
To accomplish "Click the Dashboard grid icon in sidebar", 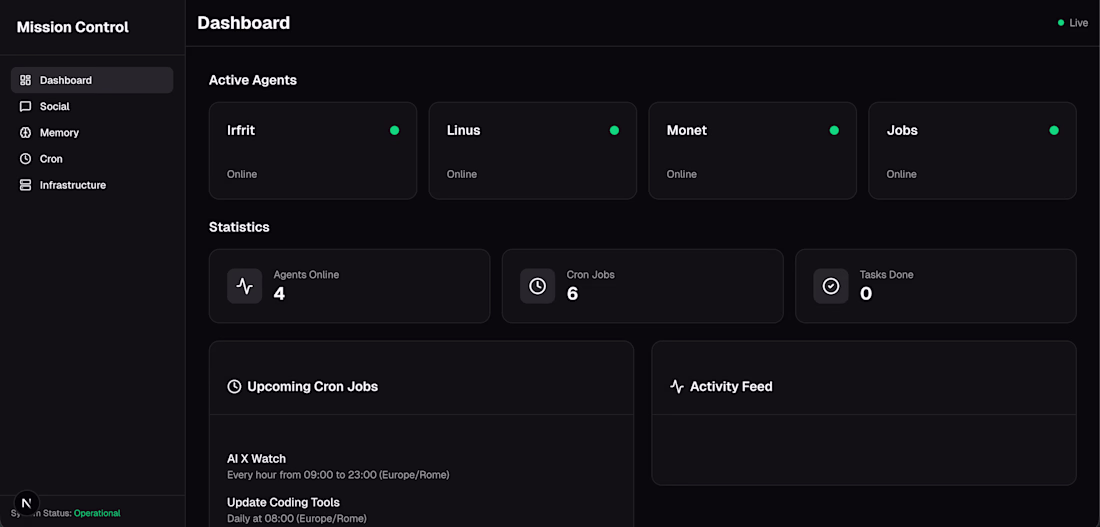I will point(26,80).
